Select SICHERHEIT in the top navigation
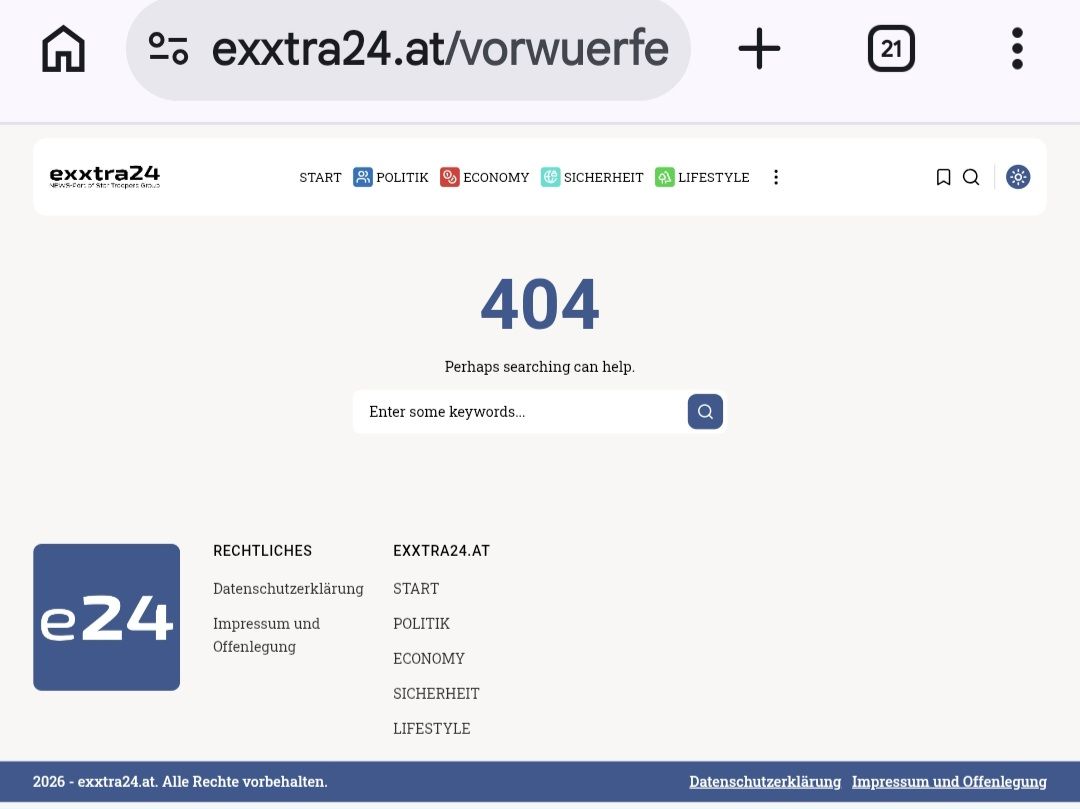Viewport: 1080px width, 809px height. 593,177
